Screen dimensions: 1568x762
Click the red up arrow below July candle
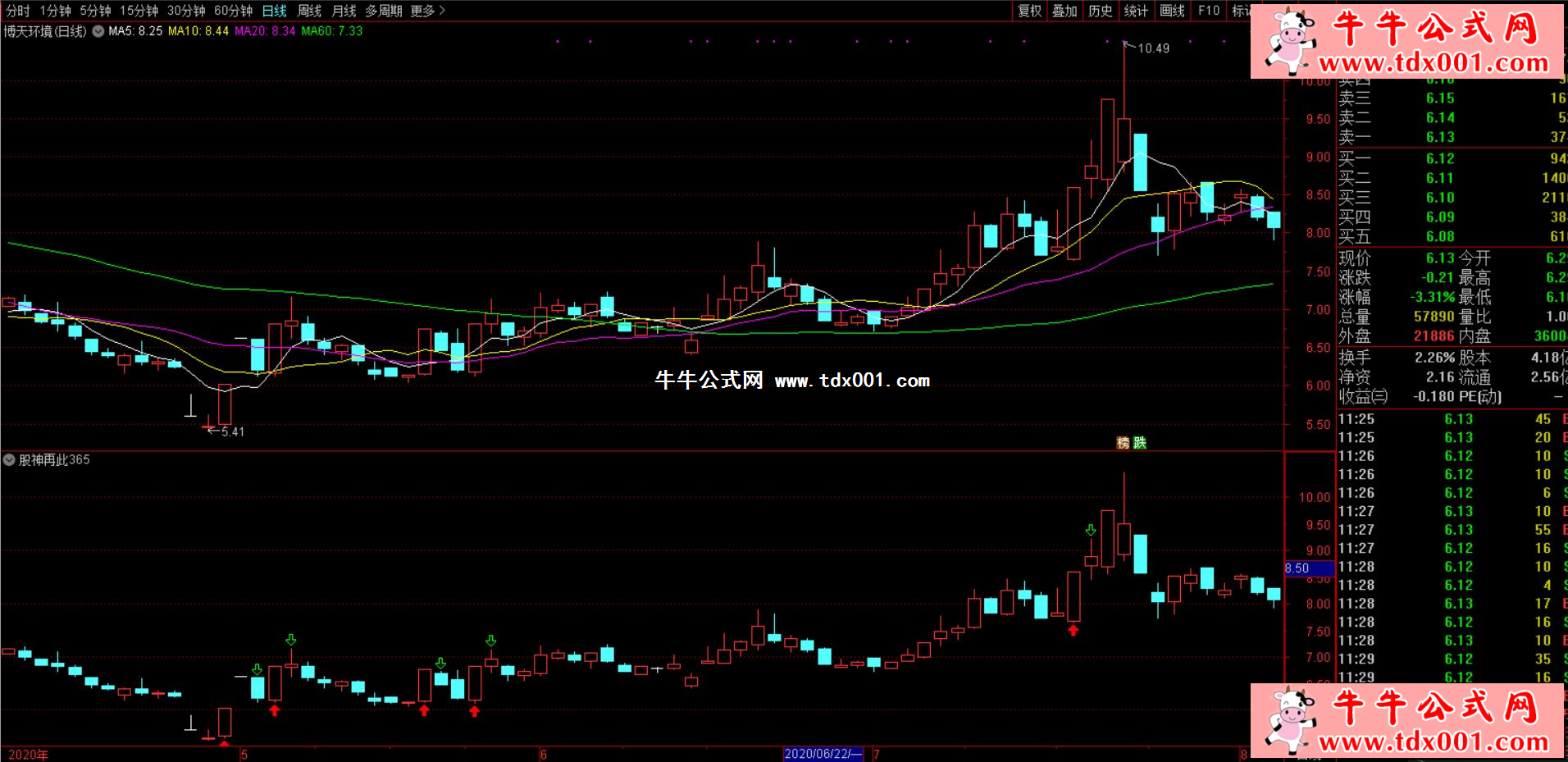point(1073,630)
